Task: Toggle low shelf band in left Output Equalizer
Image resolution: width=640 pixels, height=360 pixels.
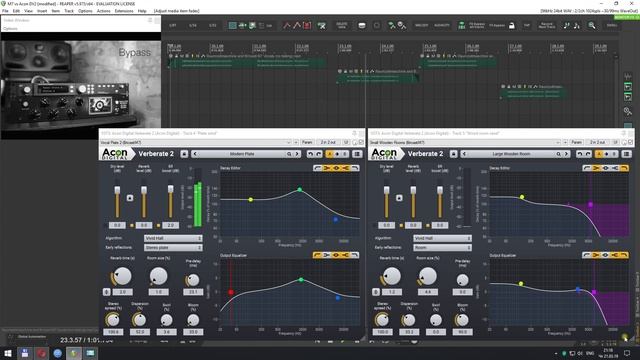Action: (327, 255)
